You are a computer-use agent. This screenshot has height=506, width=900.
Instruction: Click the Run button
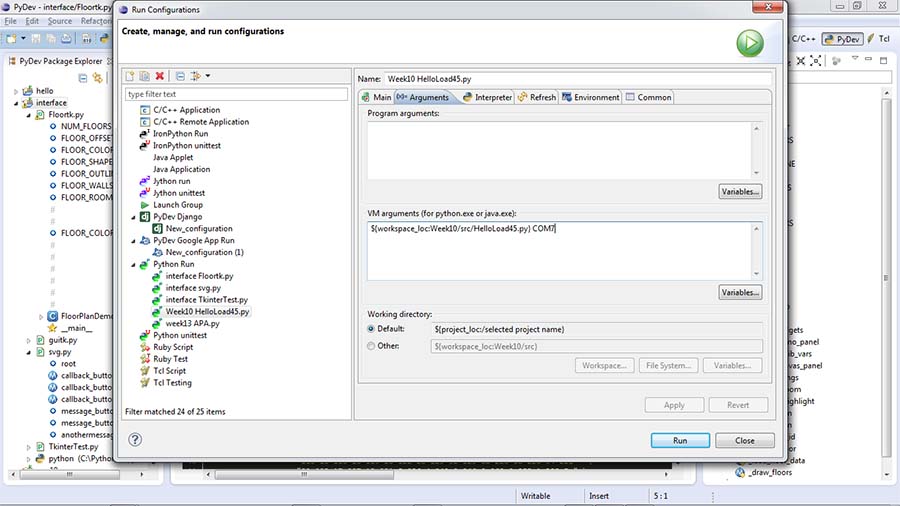coord(680,441)
